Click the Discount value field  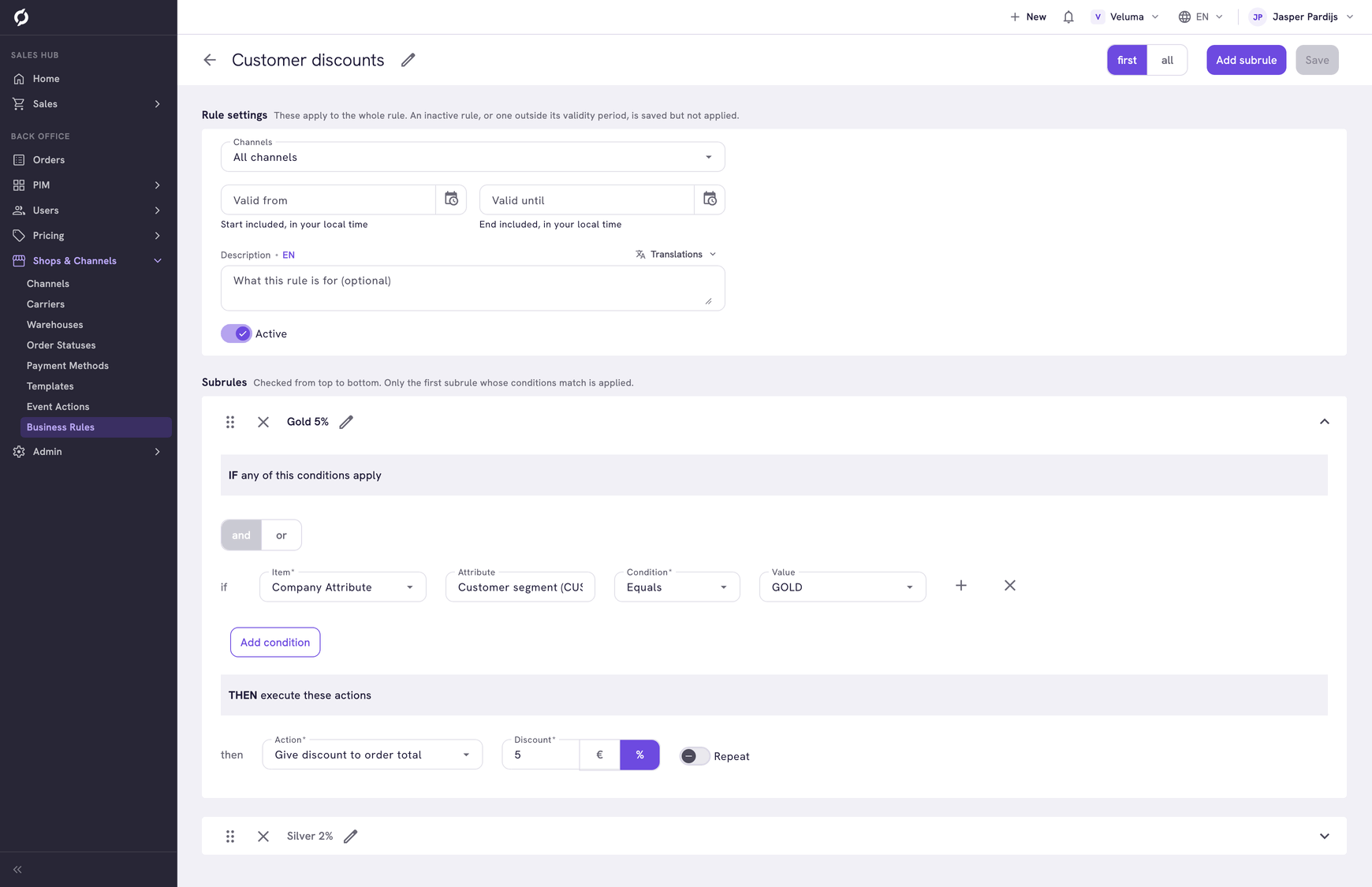541,755
